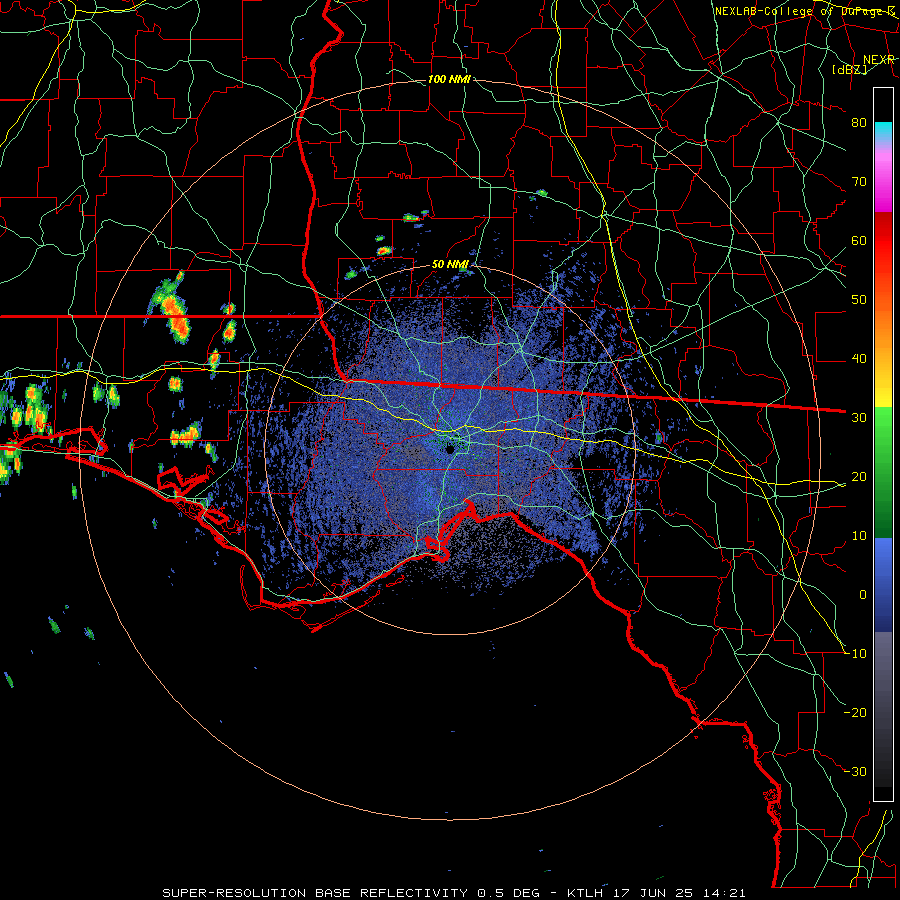This screenshot has height=900, width=900.
Task: Click the [dBZ] unit label
Action: pyautogui.click(x=849, y=69)
